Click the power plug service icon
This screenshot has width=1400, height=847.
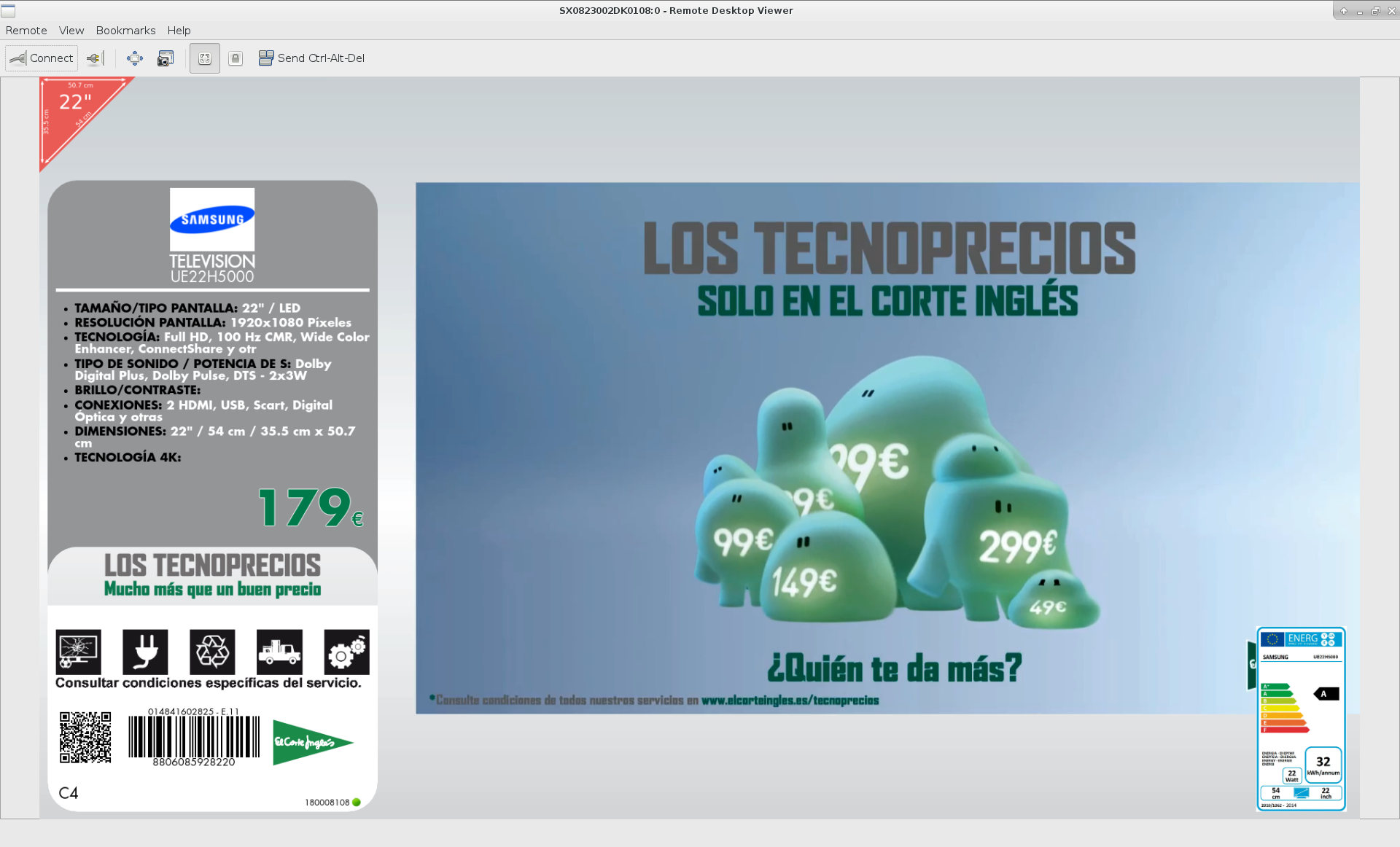click(x=145, y=652)
